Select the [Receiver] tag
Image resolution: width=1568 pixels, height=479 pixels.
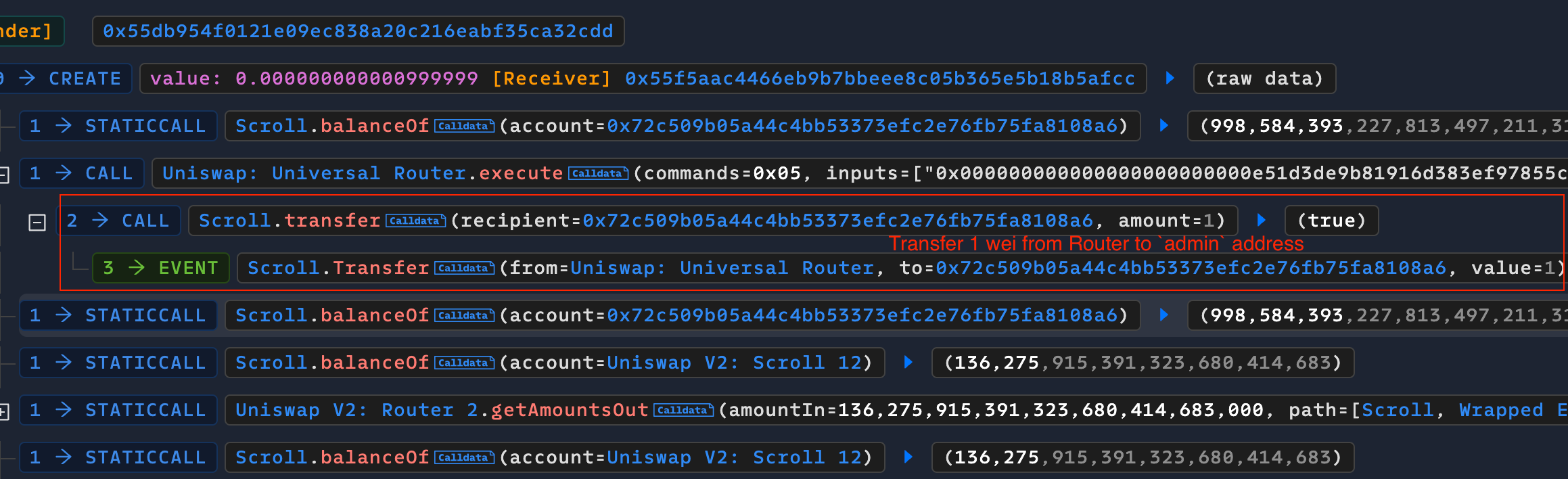pyautogui.click(x=551, y=78)
